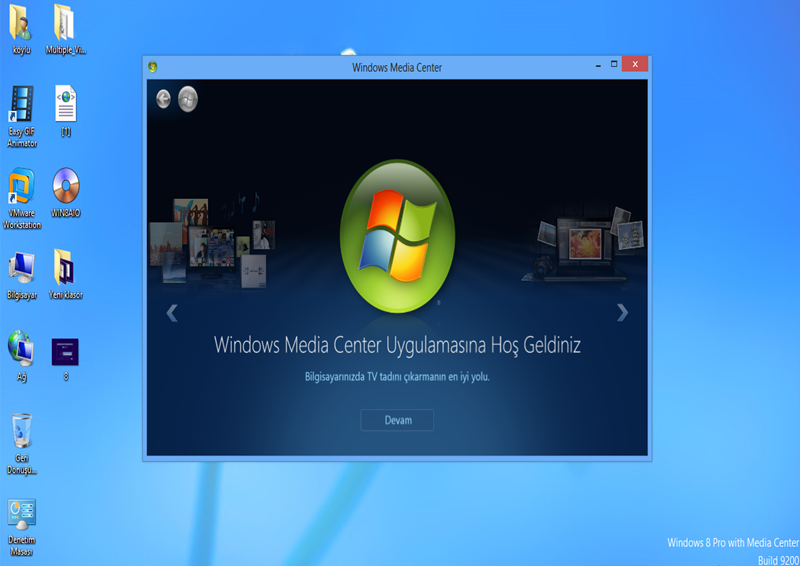Open the file named 8

[x=65, y=358]
